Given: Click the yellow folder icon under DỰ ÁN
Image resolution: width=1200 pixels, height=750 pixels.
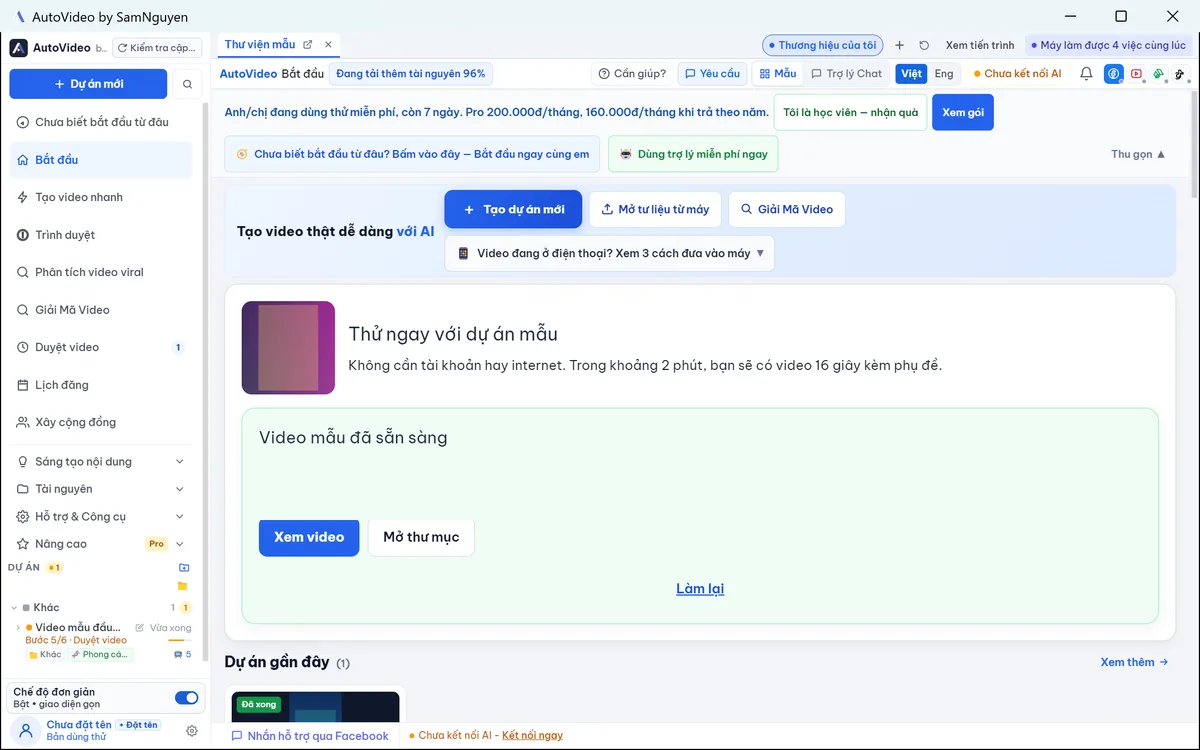Looking at the screenshot, I should pyautogui.click(x=182, y=586).
